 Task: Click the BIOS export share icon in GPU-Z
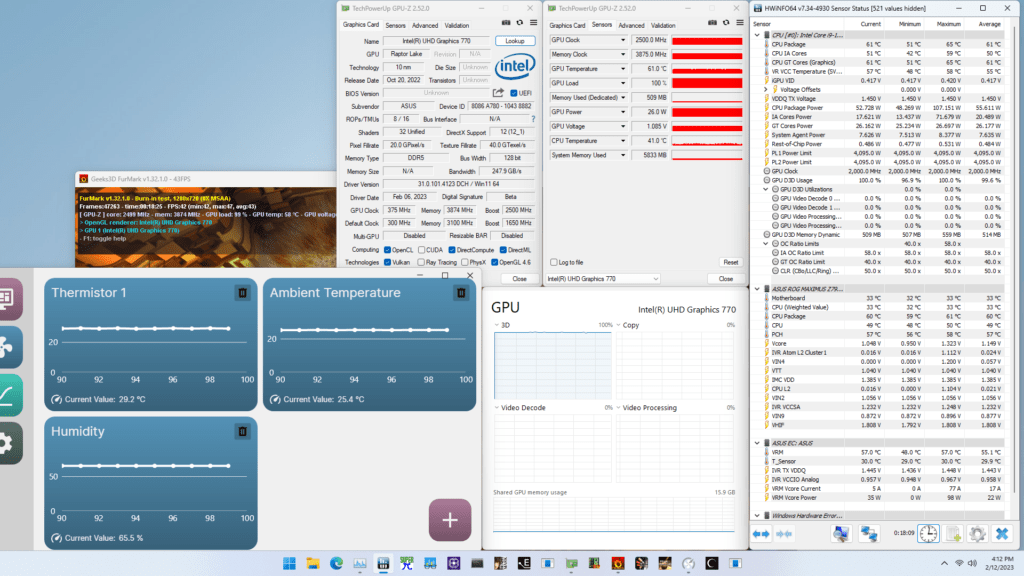(498, 93)
